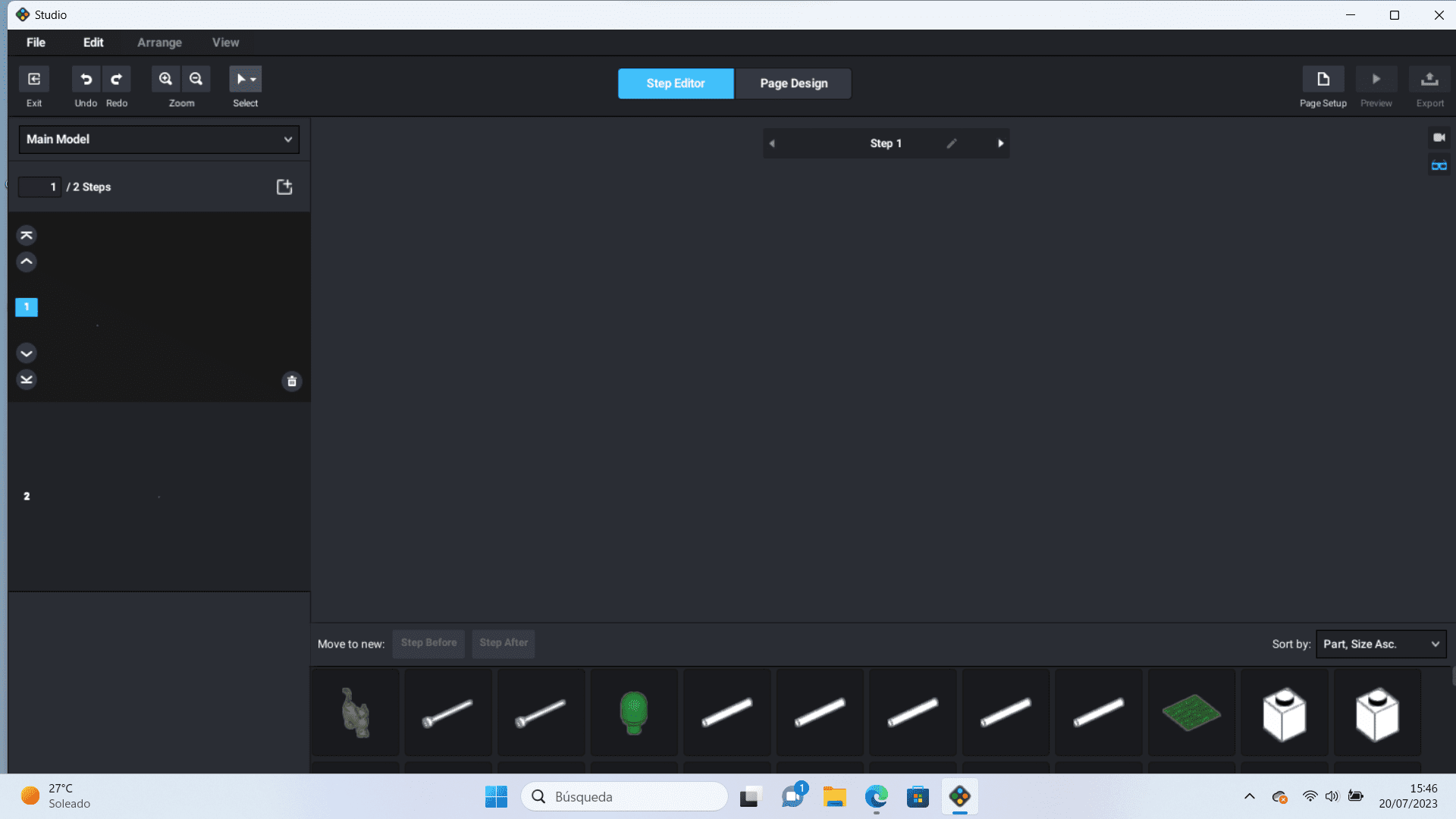Image resolution: width=1456 pixels, height=819 pixels.
Task: Open Page Setup from toolbar
Action: (x=1323, y=79)
